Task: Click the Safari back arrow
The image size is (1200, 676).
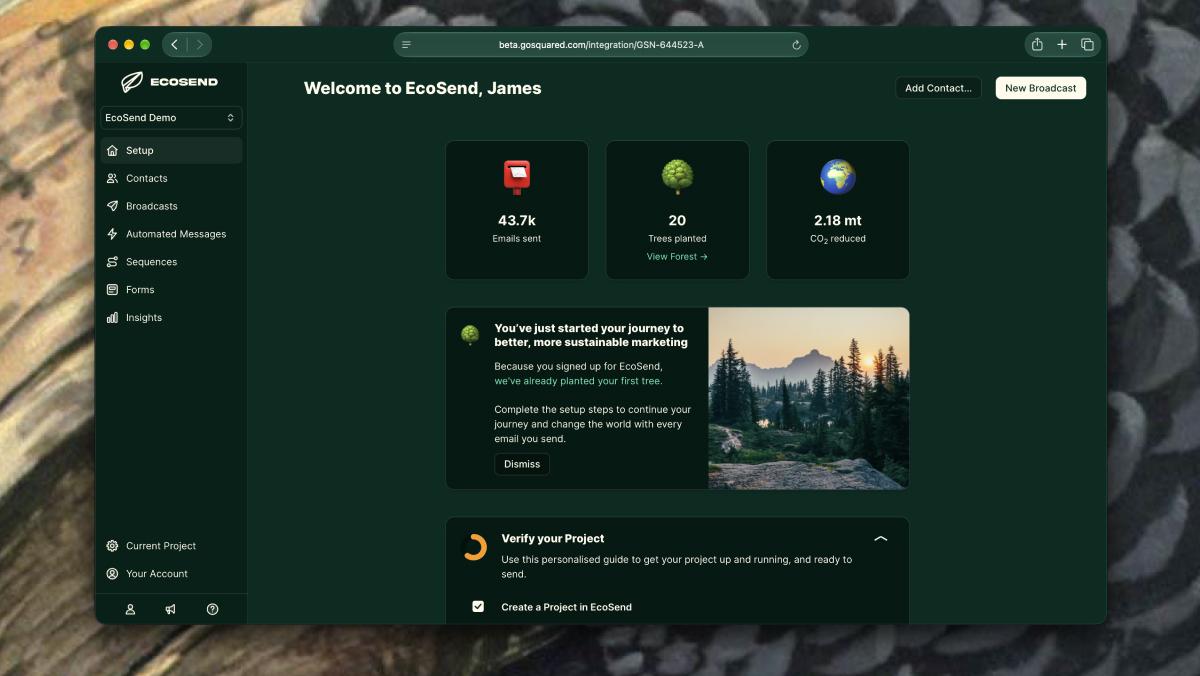Action: point(175,44)
